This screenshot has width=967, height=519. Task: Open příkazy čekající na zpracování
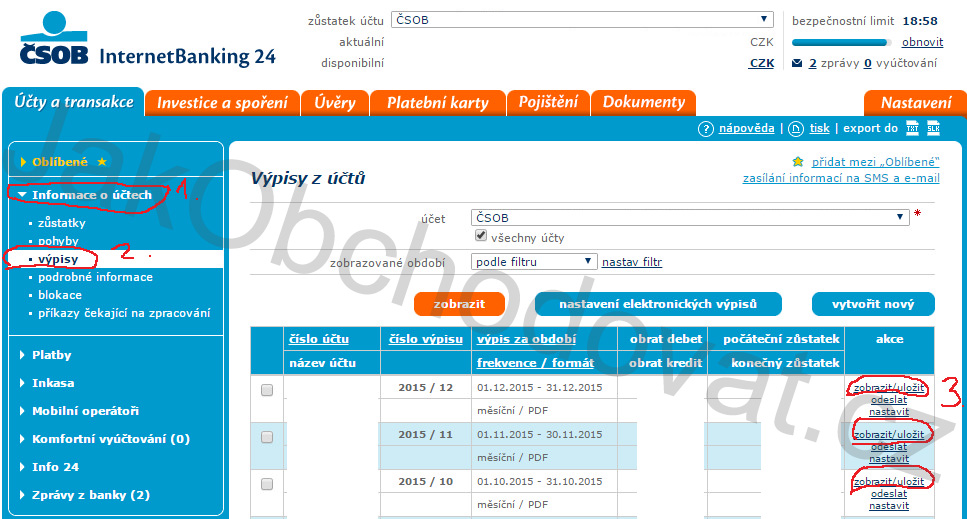point(124,313)
